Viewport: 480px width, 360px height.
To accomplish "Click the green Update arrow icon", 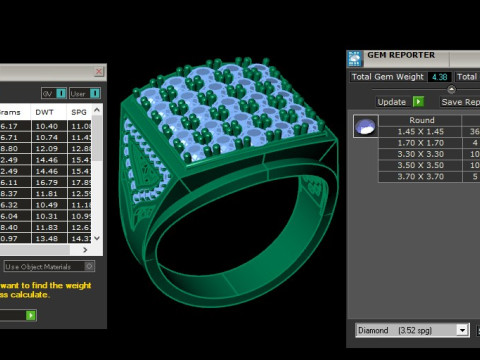I will pyautogui.click(x=418, y=101).
